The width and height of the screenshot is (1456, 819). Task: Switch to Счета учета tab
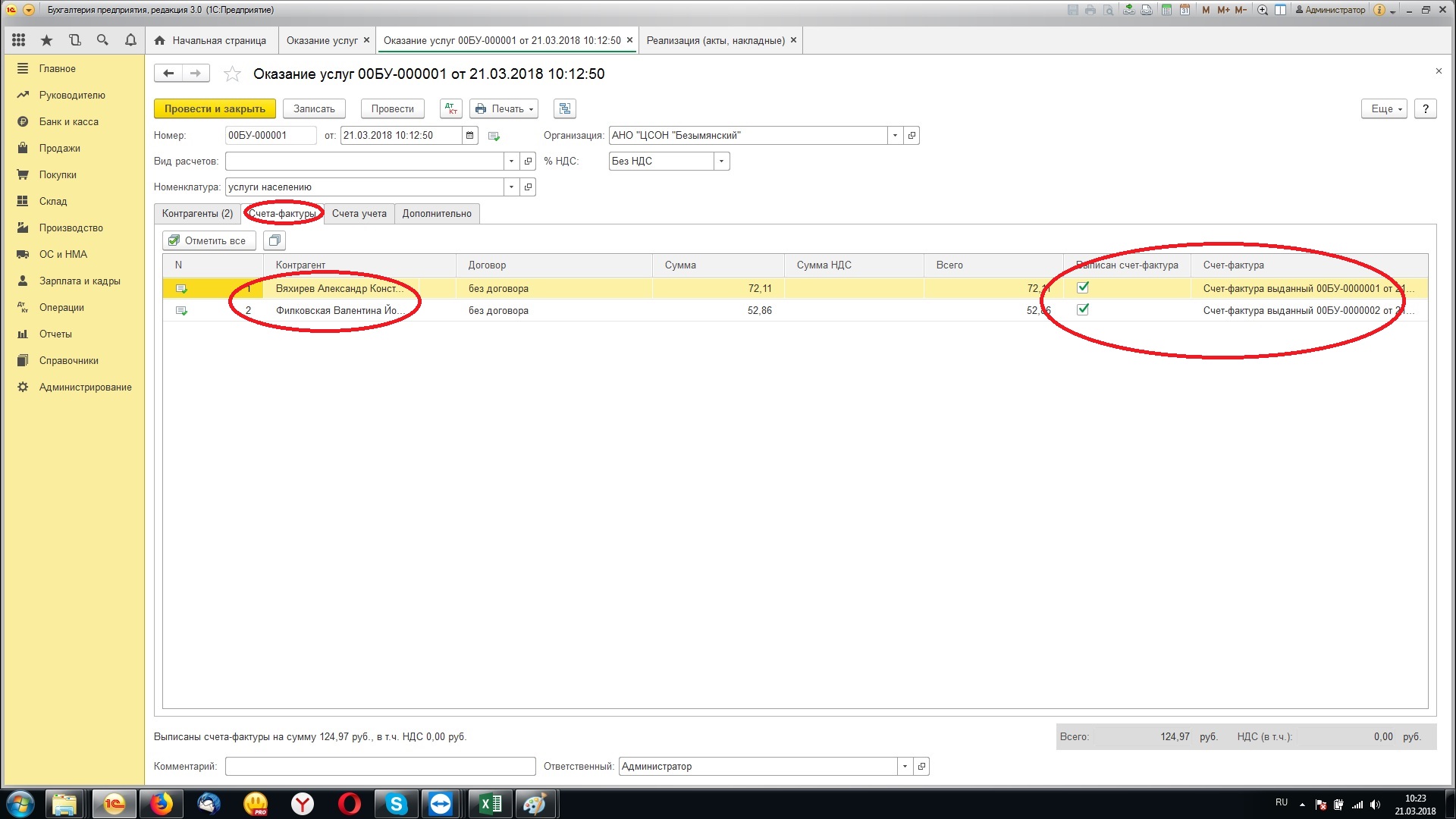pos(359,214)
